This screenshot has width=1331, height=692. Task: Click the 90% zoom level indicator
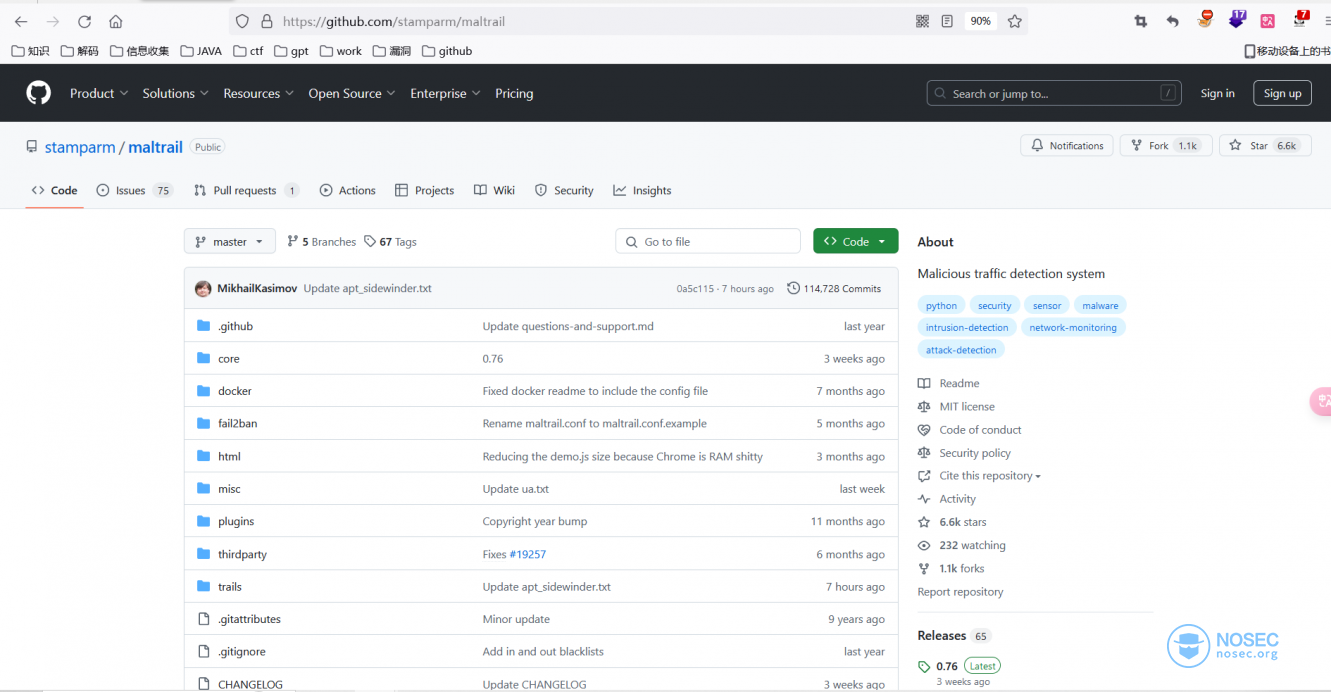(x=980, y=21)
